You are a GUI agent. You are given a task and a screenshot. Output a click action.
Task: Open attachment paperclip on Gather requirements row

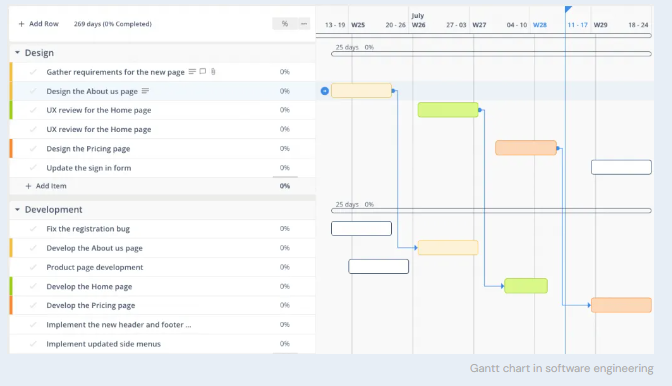[213, 72]
